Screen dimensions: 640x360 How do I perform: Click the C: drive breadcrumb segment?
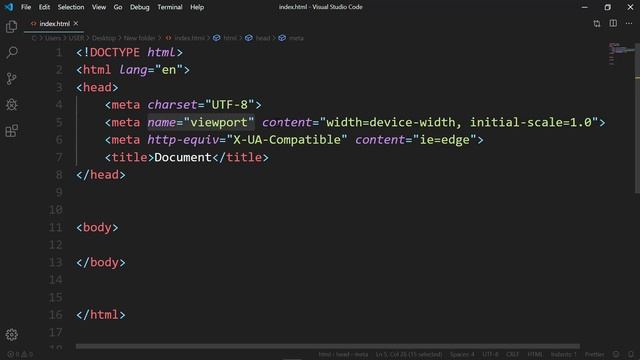coord(34,38)
